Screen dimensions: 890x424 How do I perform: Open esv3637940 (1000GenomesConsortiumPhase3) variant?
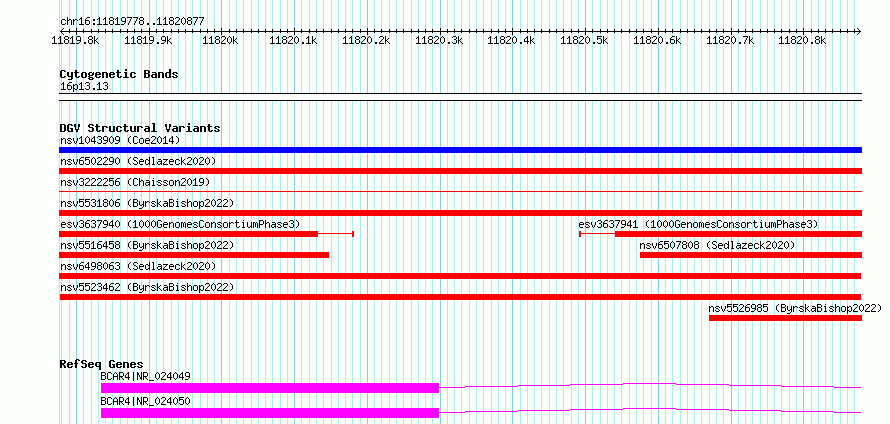click(x=180, y=224)
